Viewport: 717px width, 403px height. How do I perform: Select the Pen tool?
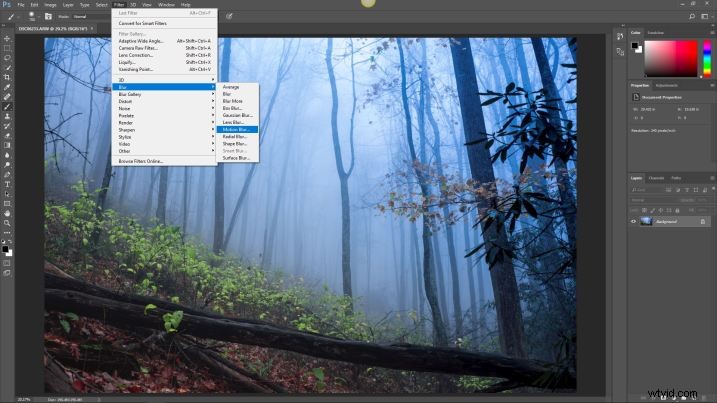7,174
